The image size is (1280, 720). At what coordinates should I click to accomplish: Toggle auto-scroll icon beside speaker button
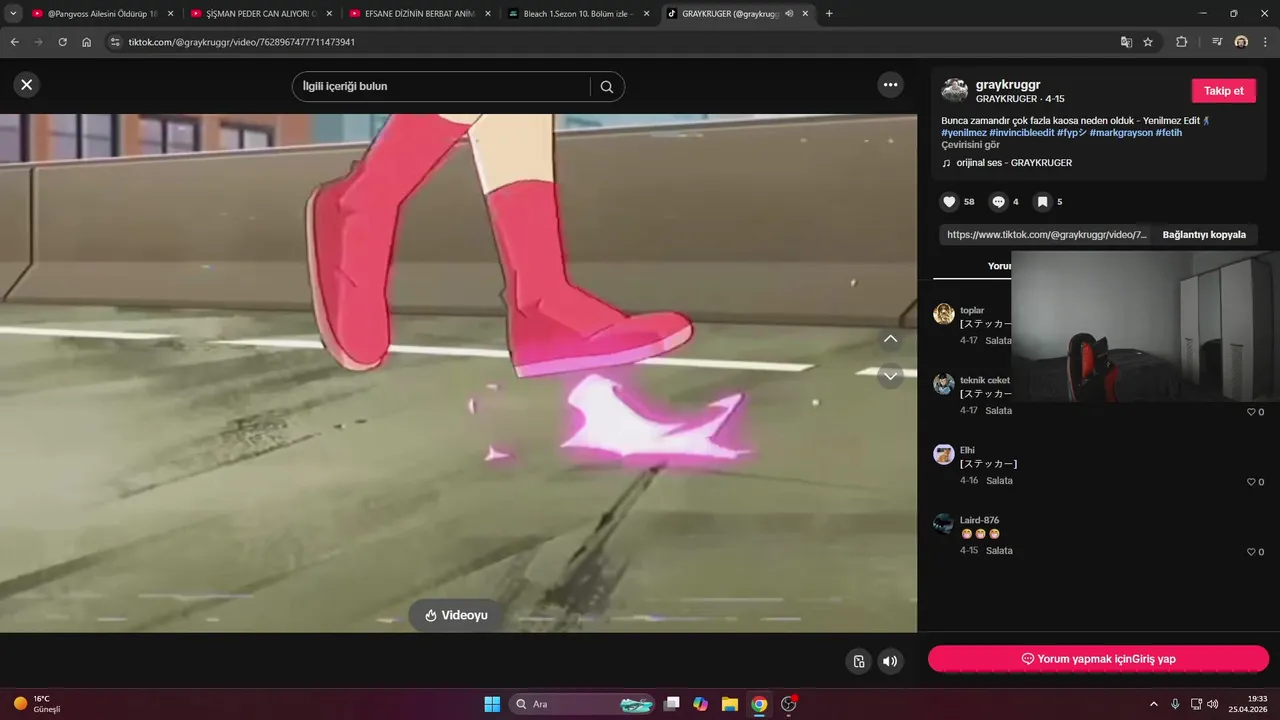[858, 661]
